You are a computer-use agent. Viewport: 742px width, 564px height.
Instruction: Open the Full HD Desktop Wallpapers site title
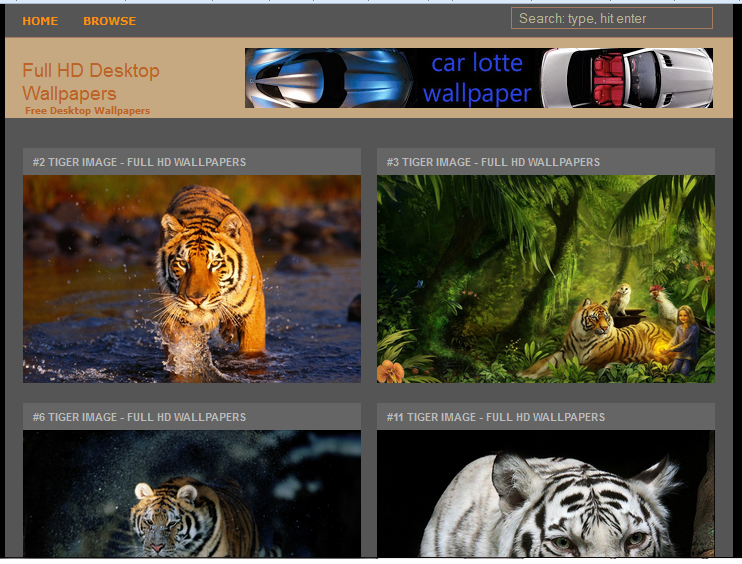pos(91,82)
